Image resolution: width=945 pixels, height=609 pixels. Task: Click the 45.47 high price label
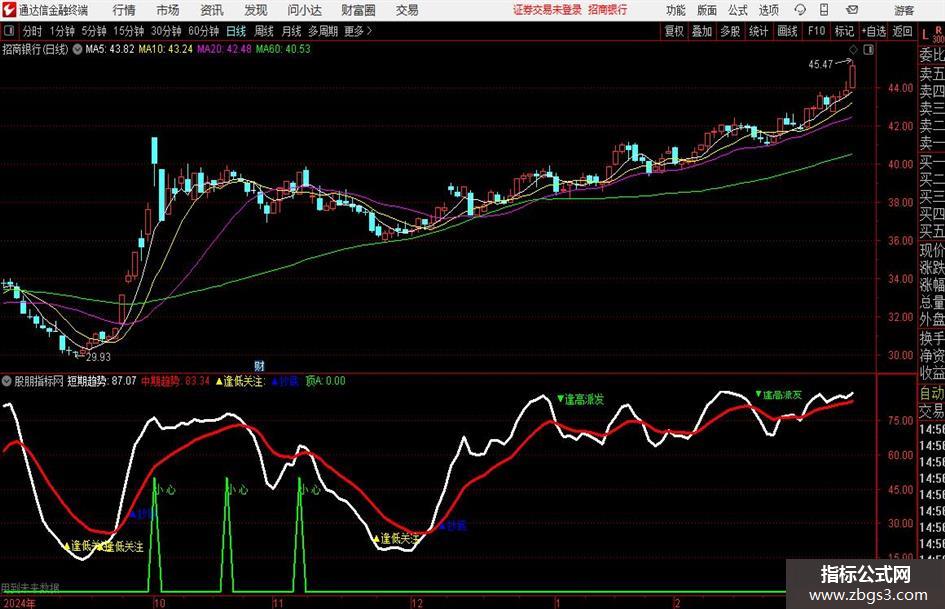tap(821, 65)
